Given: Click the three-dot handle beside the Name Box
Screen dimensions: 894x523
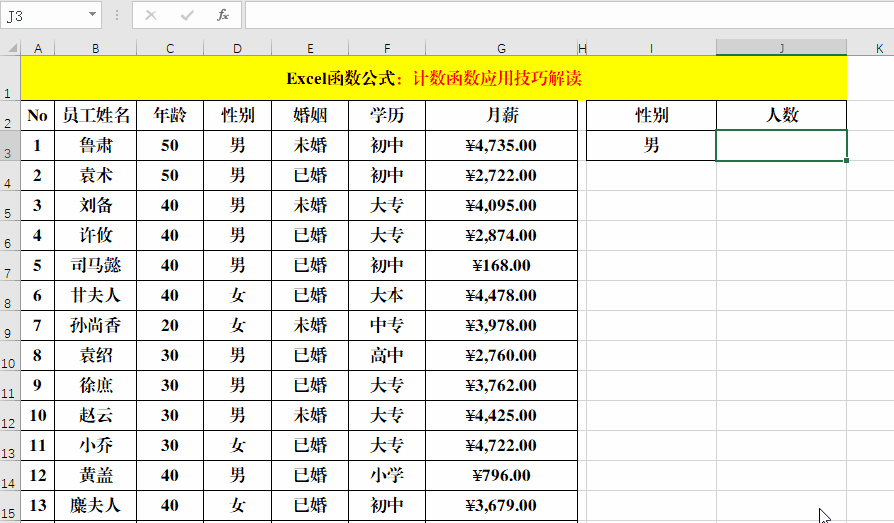Looking at the screenshot, I should click(117, 16).
